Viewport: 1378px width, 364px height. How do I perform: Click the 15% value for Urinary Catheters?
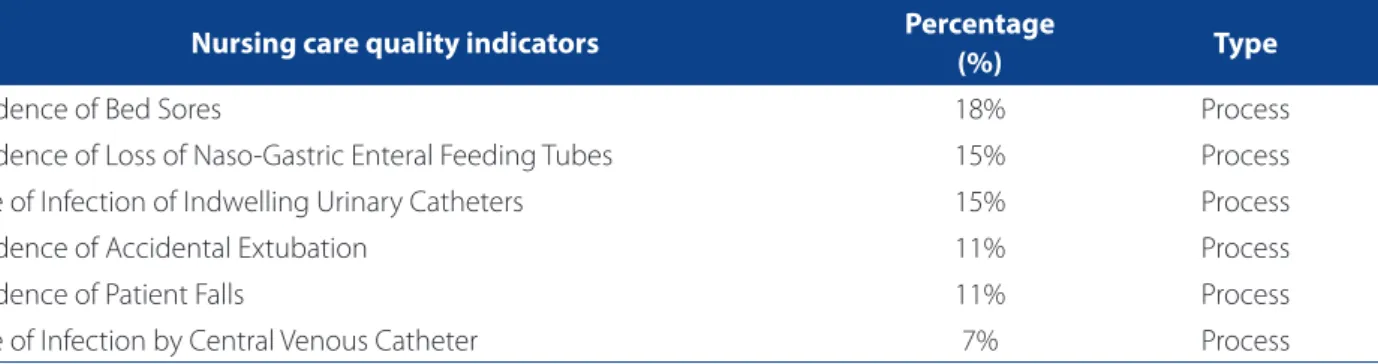tap(979, 201)
